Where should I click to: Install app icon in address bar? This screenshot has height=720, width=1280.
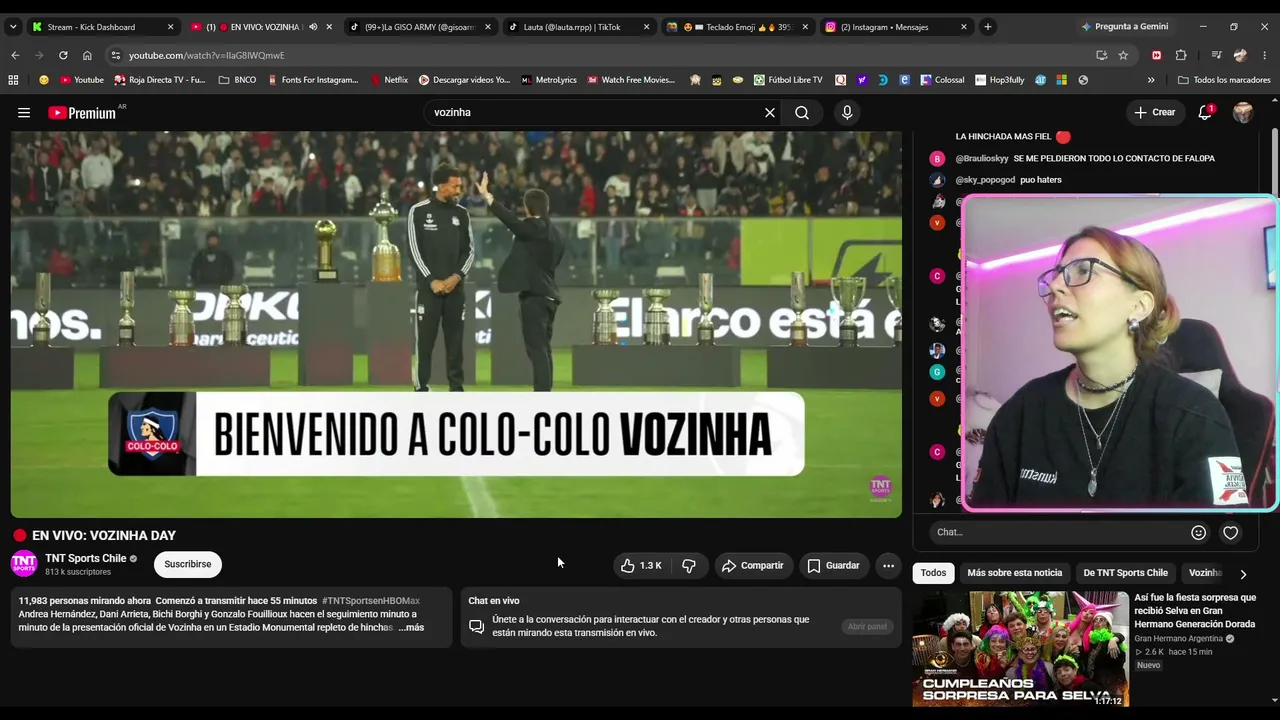[1101, 55]
